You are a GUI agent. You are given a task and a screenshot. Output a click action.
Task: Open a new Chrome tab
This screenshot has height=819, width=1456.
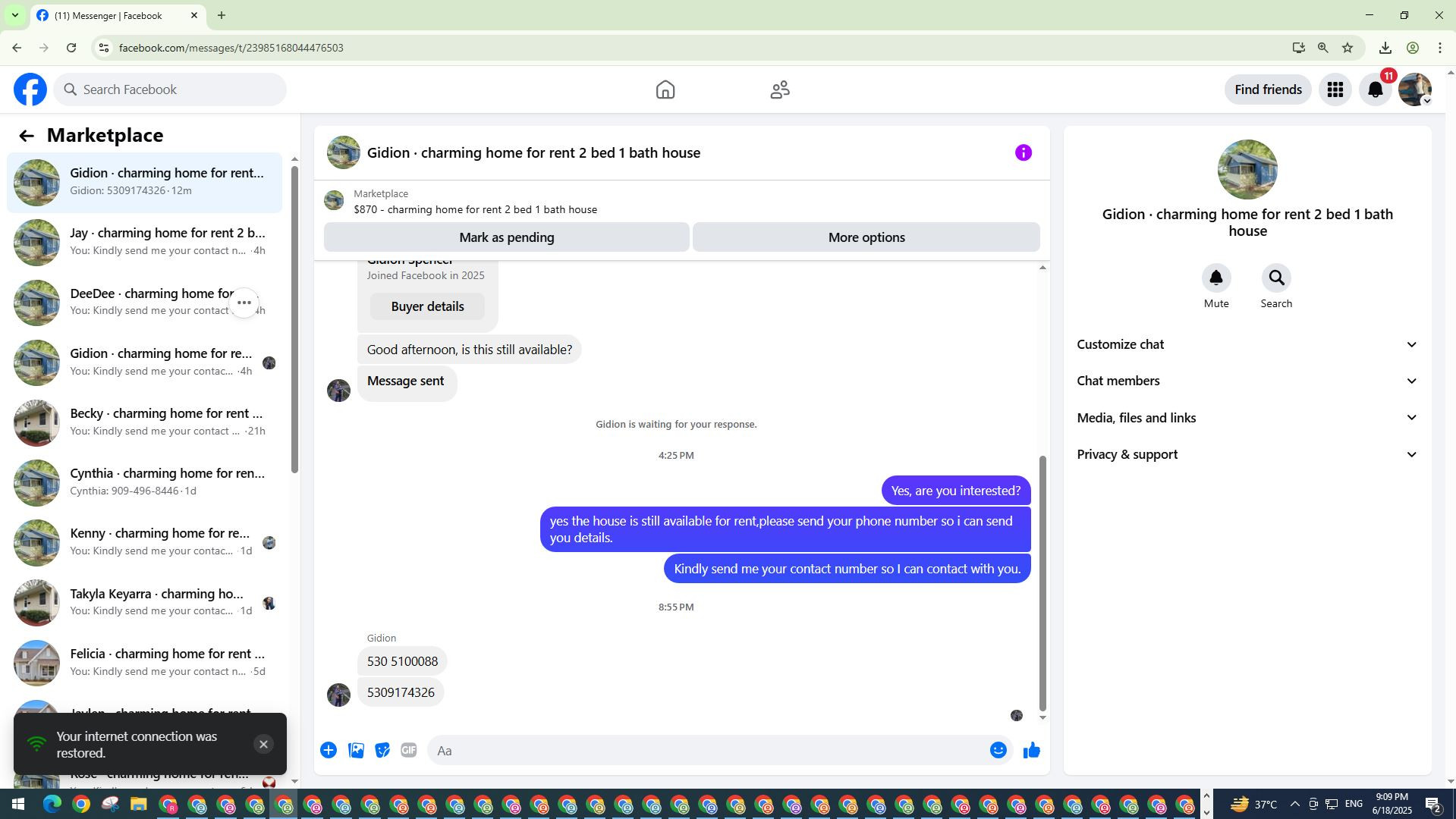[222, 15]
